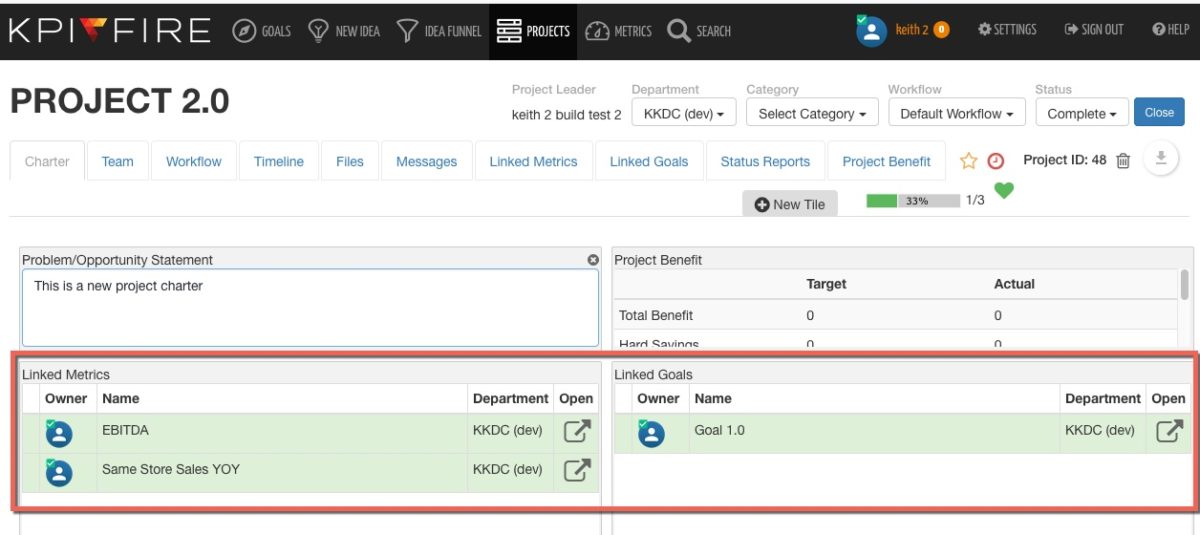Change Status using the Complete dropdown
This screenshot has height=535, width=1200.
tap(1082, 113)
